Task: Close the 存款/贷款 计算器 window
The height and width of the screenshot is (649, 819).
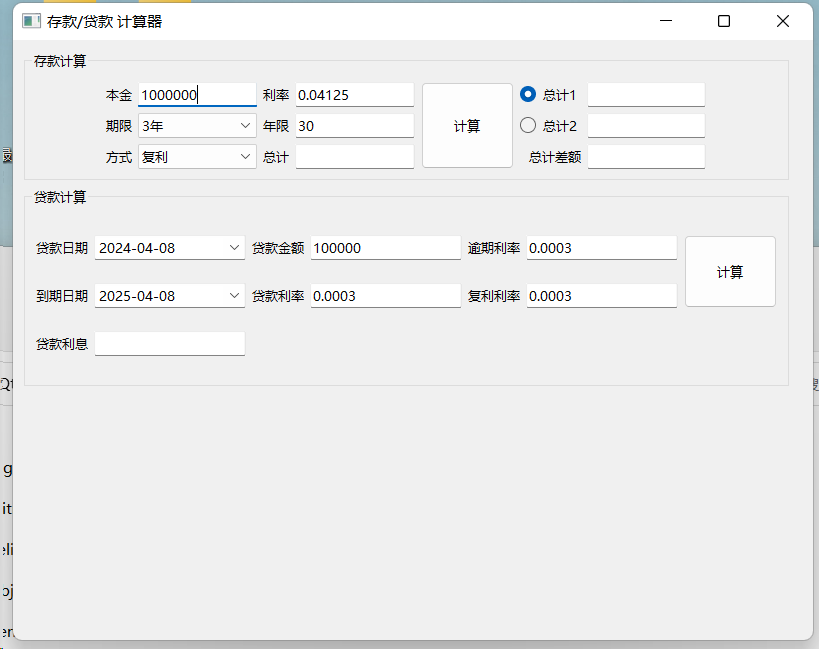Action: click(782, 21)
